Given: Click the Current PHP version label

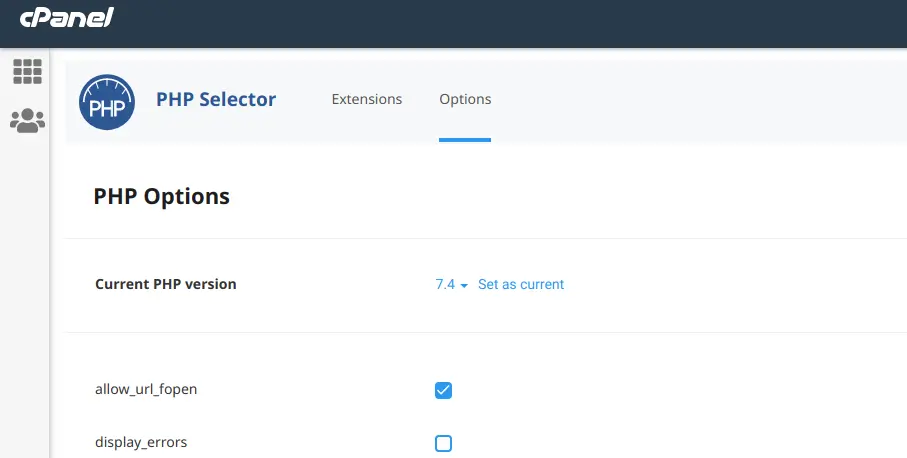Looking at the screenshot, I should [165, 284].
